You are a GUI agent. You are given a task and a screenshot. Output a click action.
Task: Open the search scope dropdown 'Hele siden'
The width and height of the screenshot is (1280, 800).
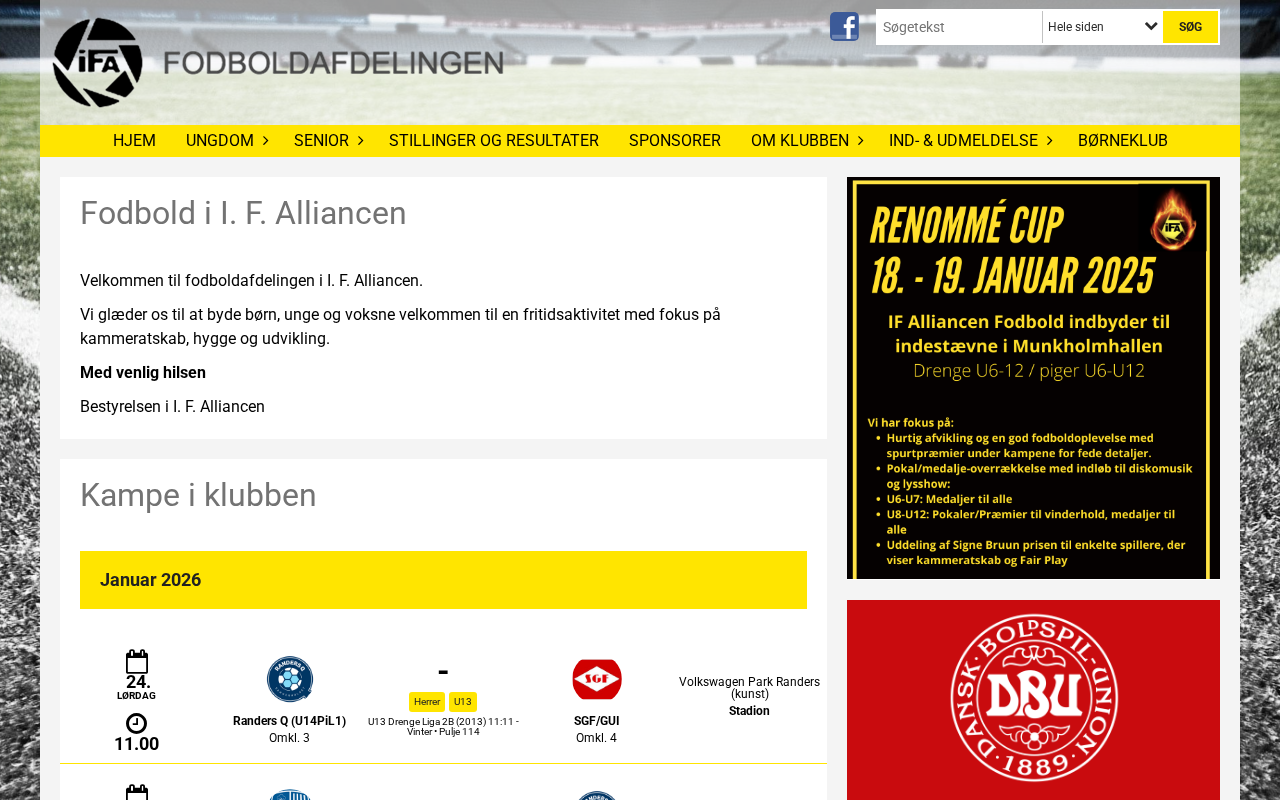1102,27
